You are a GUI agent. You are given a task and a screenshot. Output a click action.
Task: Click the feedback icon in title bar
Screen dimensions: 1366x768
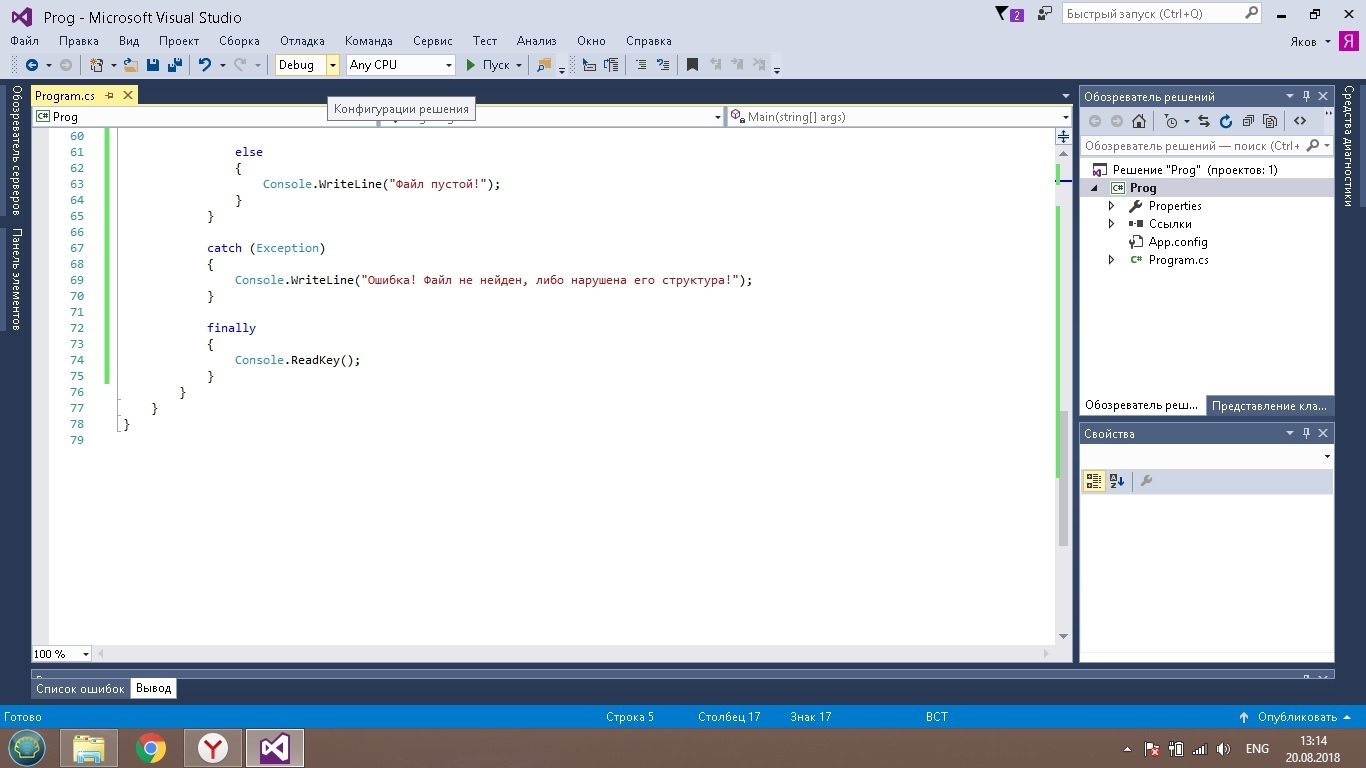click(1045, 14)
